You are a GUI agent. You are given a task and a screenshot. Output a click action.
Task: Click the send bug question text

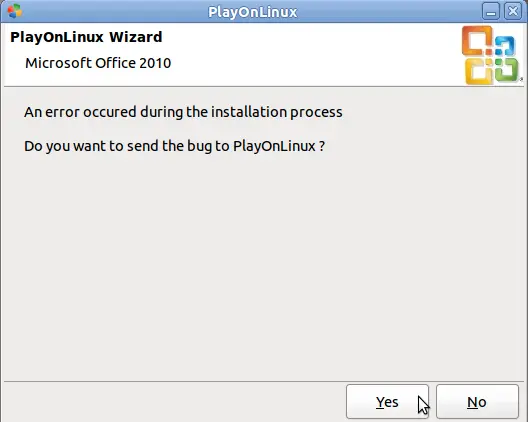174,146
